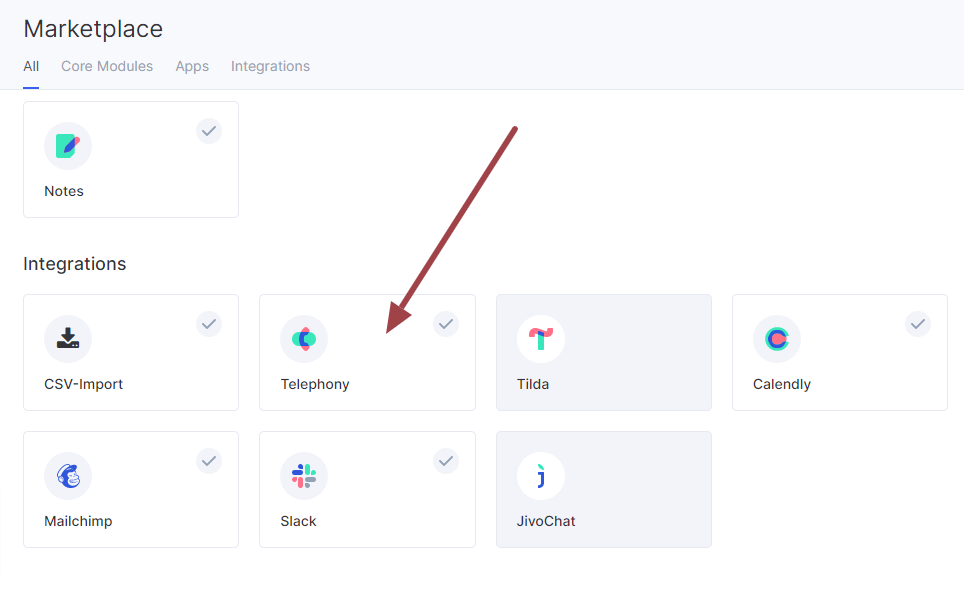Click the Slack logo icon
Screen dimensions: 964x595
[x=304, y=476]
